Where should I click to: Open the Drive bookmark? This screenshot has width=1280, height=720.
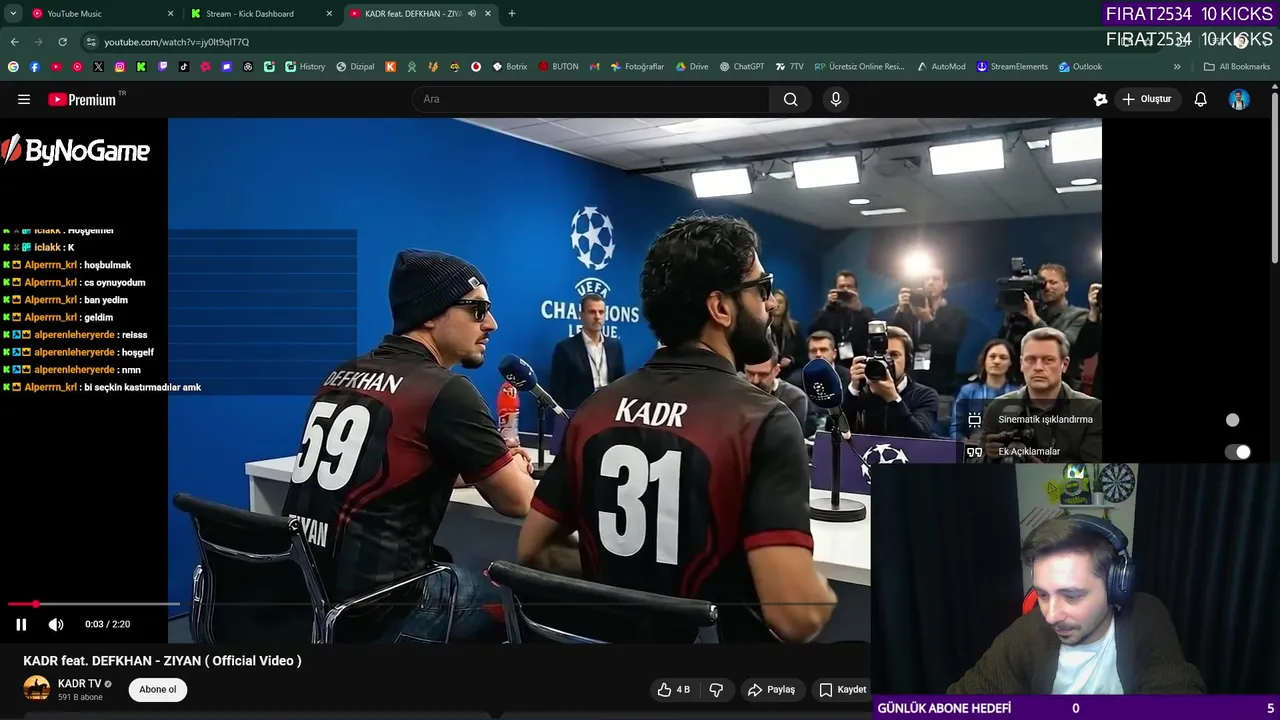[x=691, y=67]
